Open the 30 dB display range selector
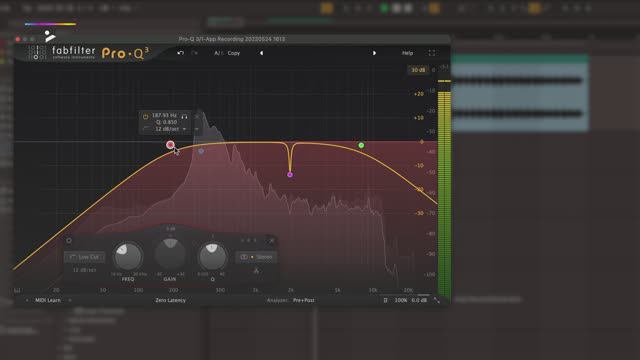Viewport: 640px width, 360px height. click(418, 70)
